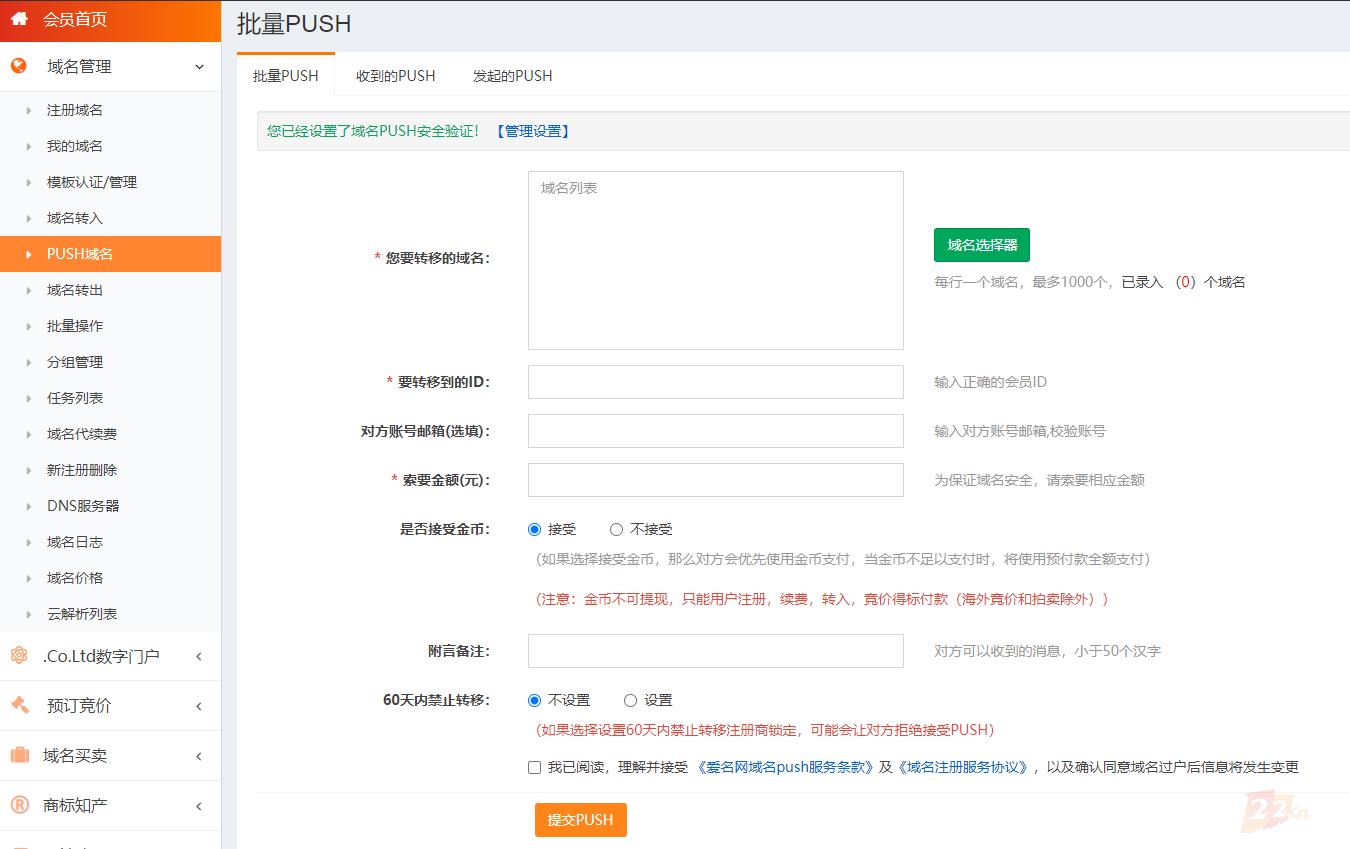Viewport: 1350px width, 849px height.
Task: Click the green 域名选择器 button
Action: pos(981,245)
